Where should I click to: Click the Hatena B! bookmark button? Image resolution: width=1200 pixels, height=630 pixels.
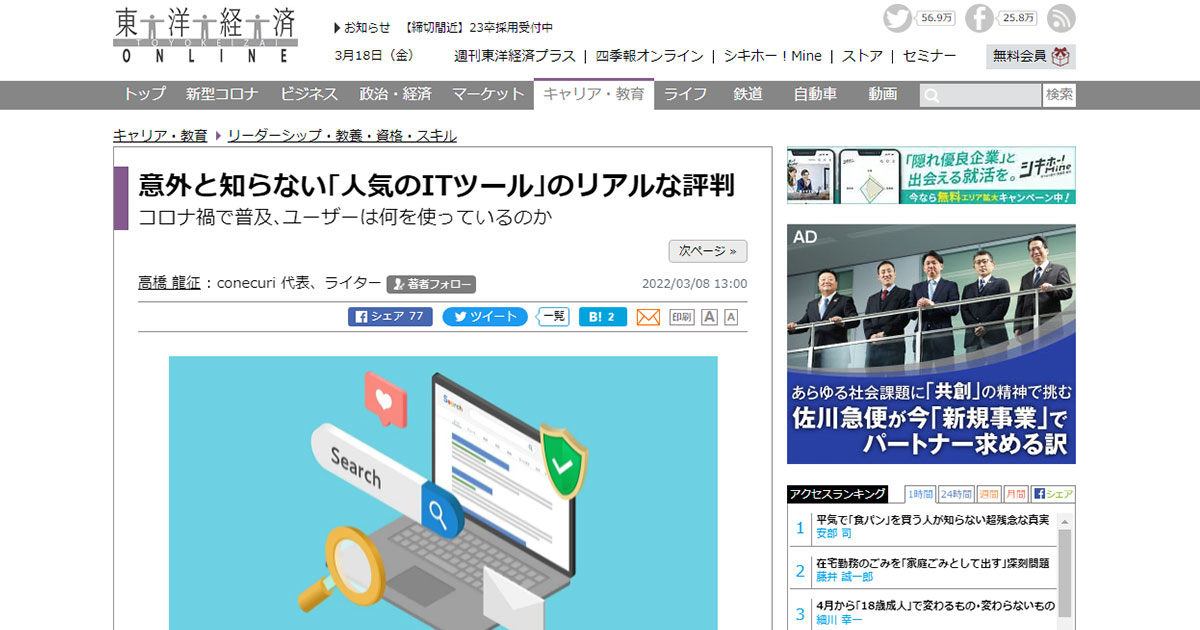tap(602, 317)
